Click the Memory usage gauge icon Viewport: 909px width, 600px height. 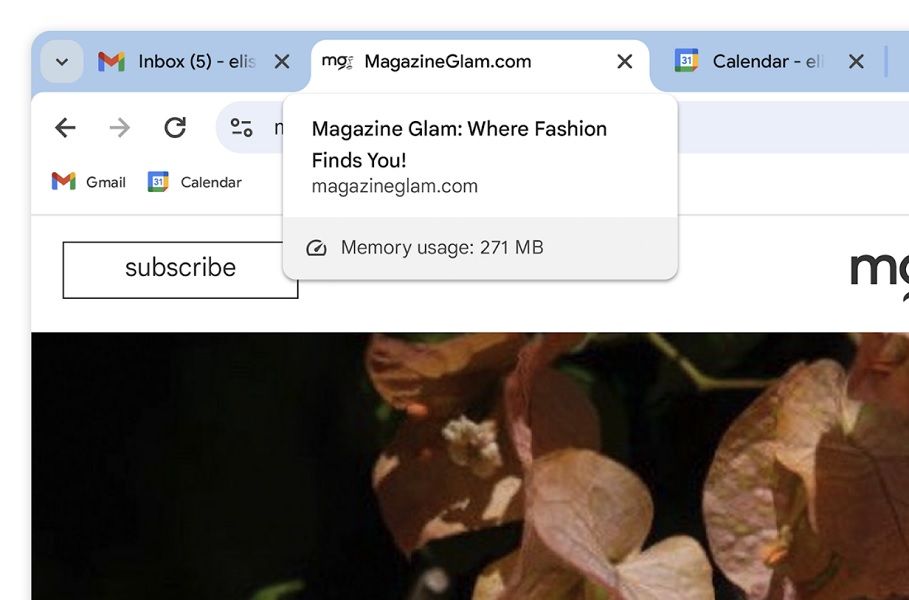point(317,248)
